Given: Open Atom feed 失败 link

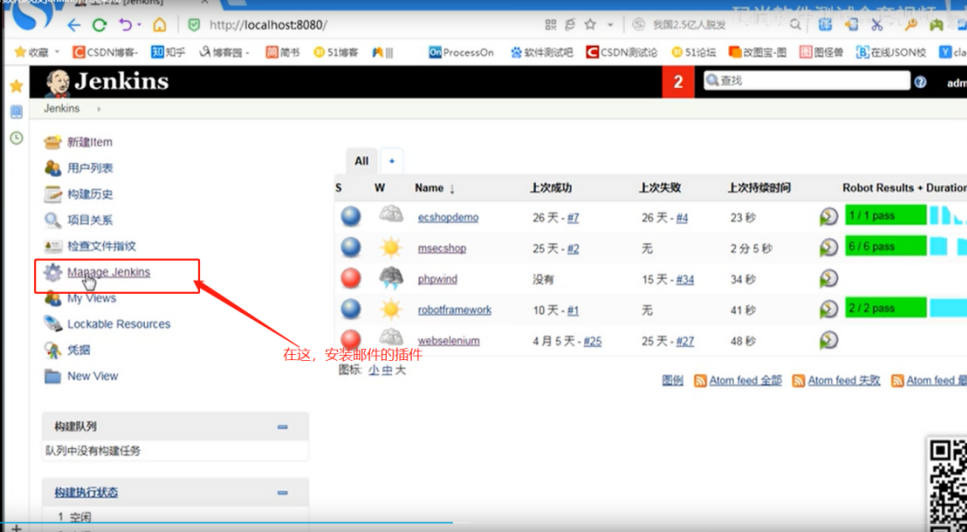Looking at the screenshot, I should 844,380.
